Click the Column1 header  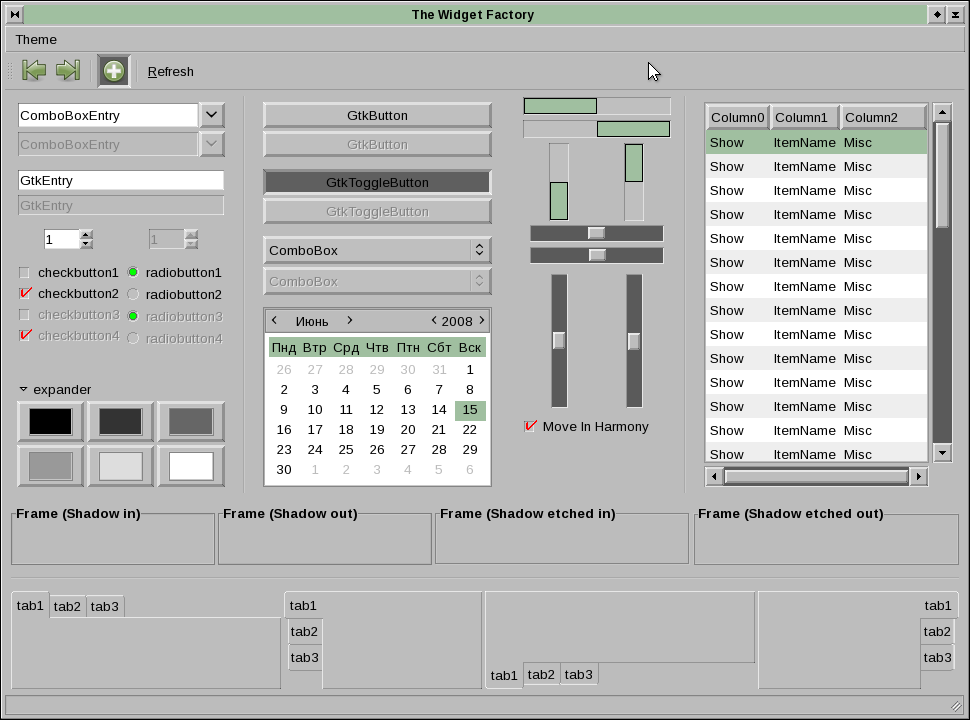tap(804, 117)
